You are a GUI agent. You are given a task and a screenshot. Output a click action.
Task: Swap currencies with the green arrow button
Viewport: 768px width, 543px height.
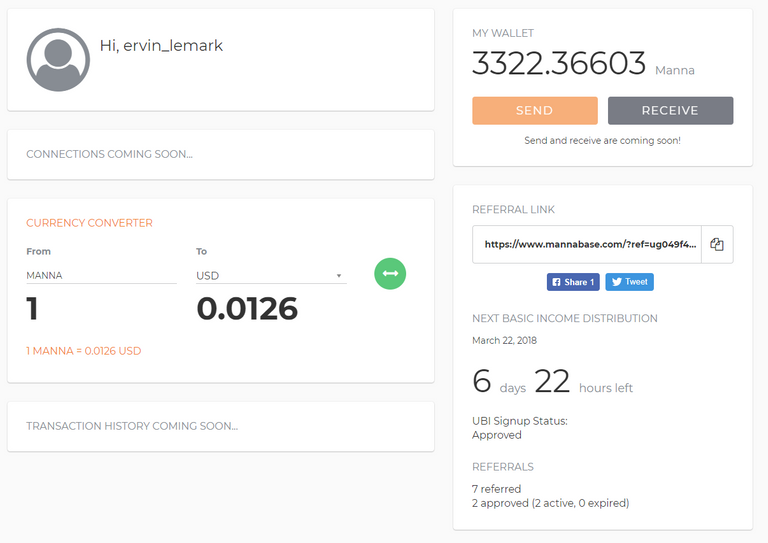(x=390, y=274)
